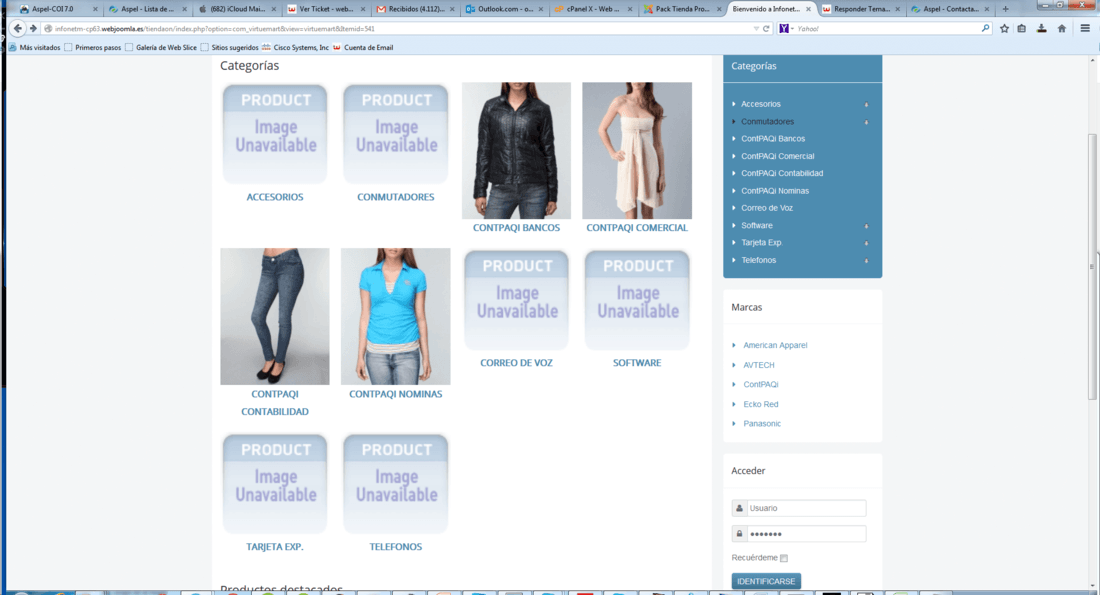Switch to the Recibidos Gmail tab
1100x595 pixels.
(x=415, y=9)
